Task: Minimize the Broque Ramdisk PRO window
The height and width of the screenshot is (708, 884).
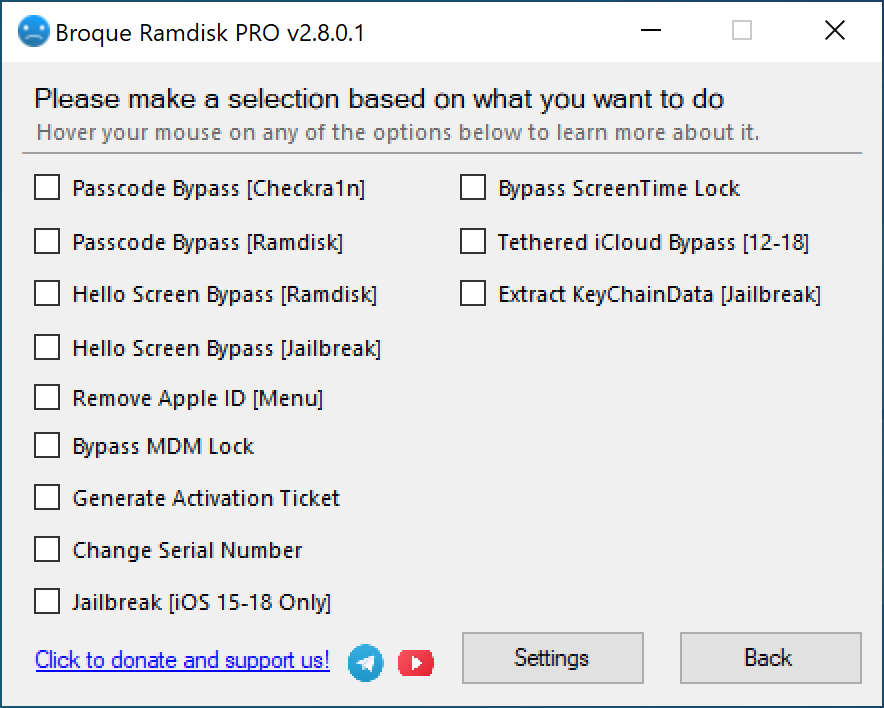Action: pos(651,30)
